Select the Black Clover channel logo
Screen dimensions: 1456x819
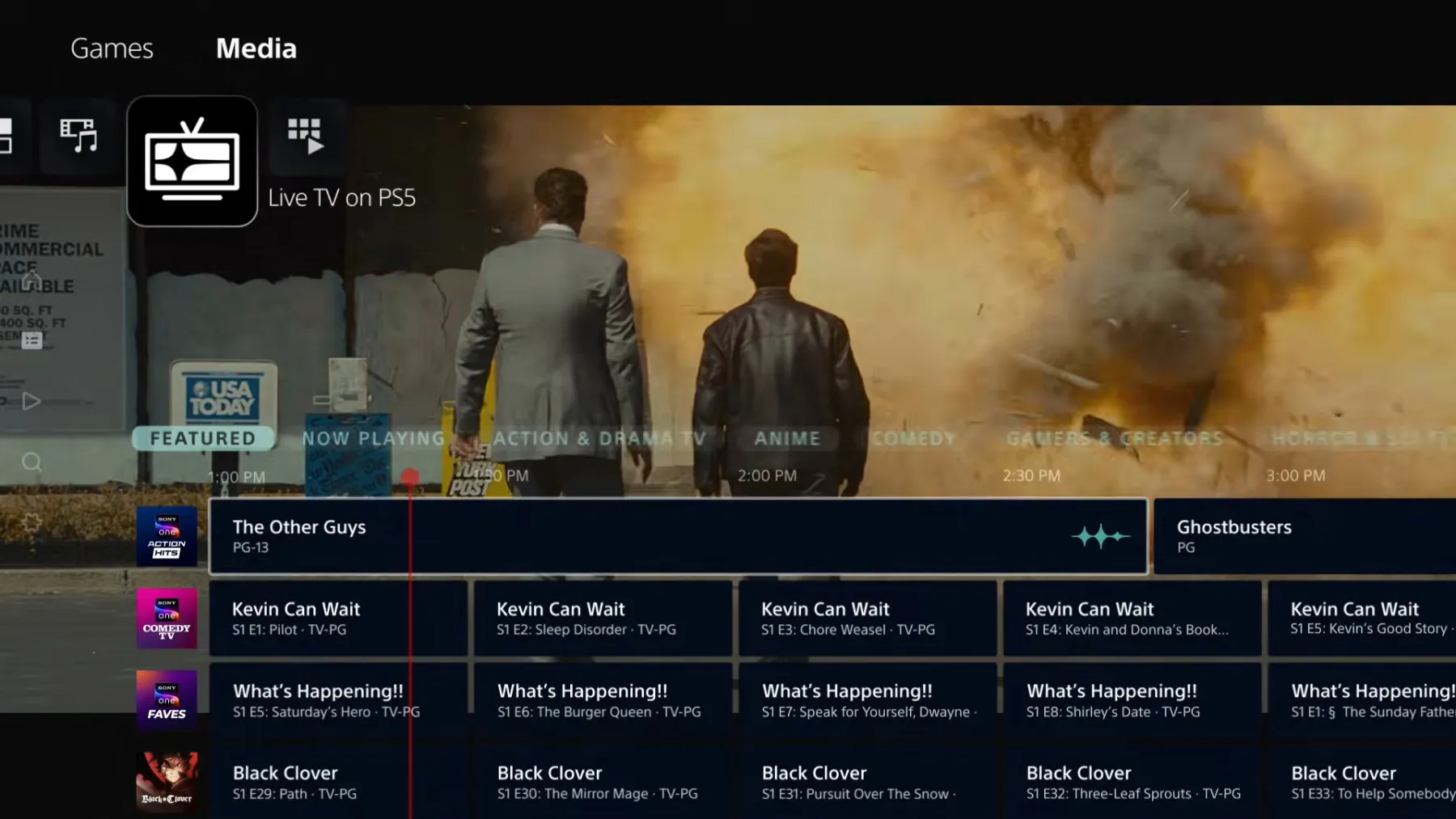167,783
